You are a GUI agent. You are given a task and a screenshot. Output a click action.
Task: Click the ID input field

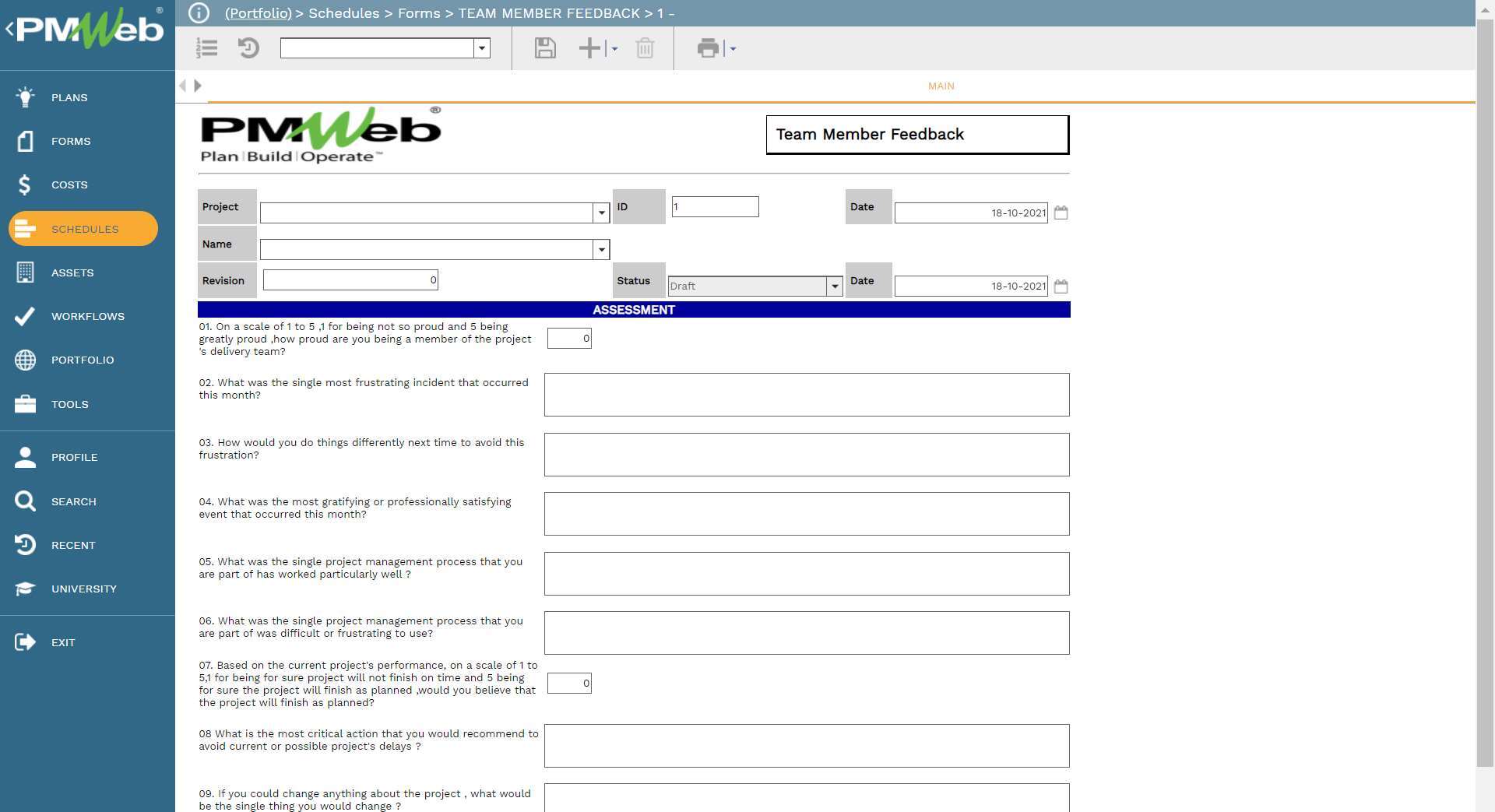[715, 206]
